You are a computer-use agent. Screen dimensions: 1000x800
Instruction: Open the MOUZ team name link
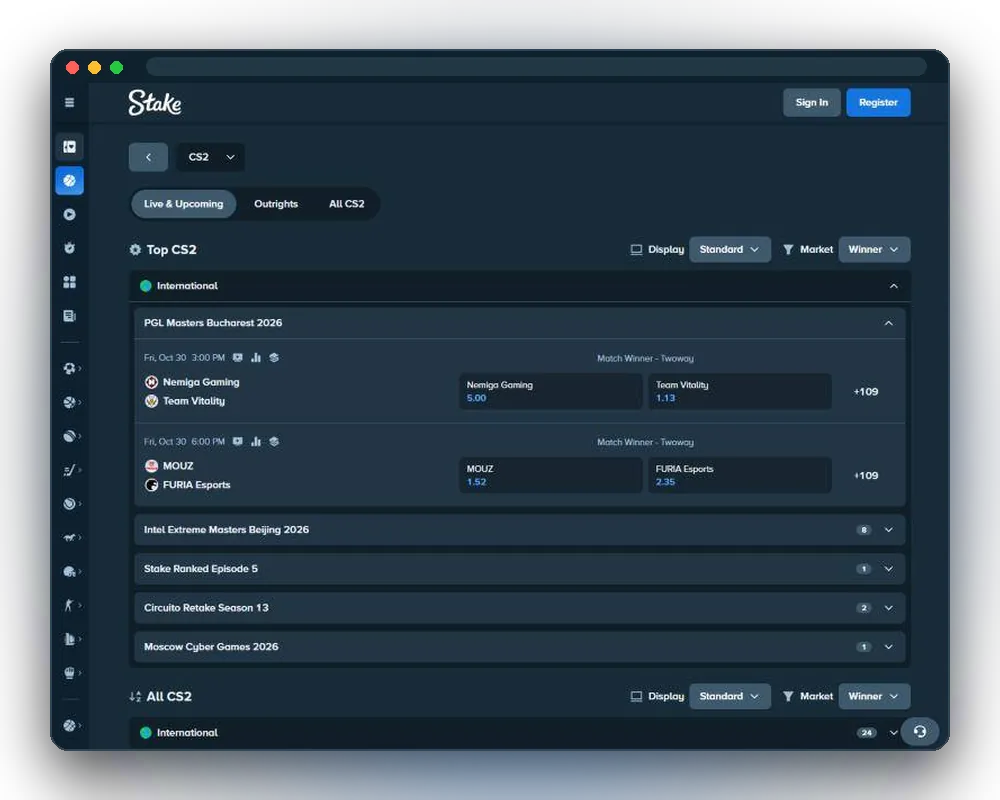[178, 466]
